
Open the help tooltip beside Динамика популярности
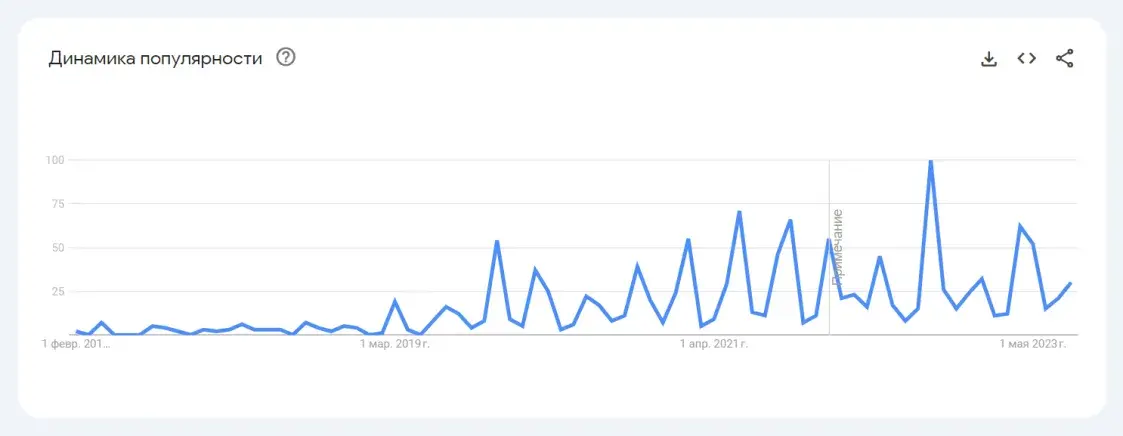click(286, 57)
